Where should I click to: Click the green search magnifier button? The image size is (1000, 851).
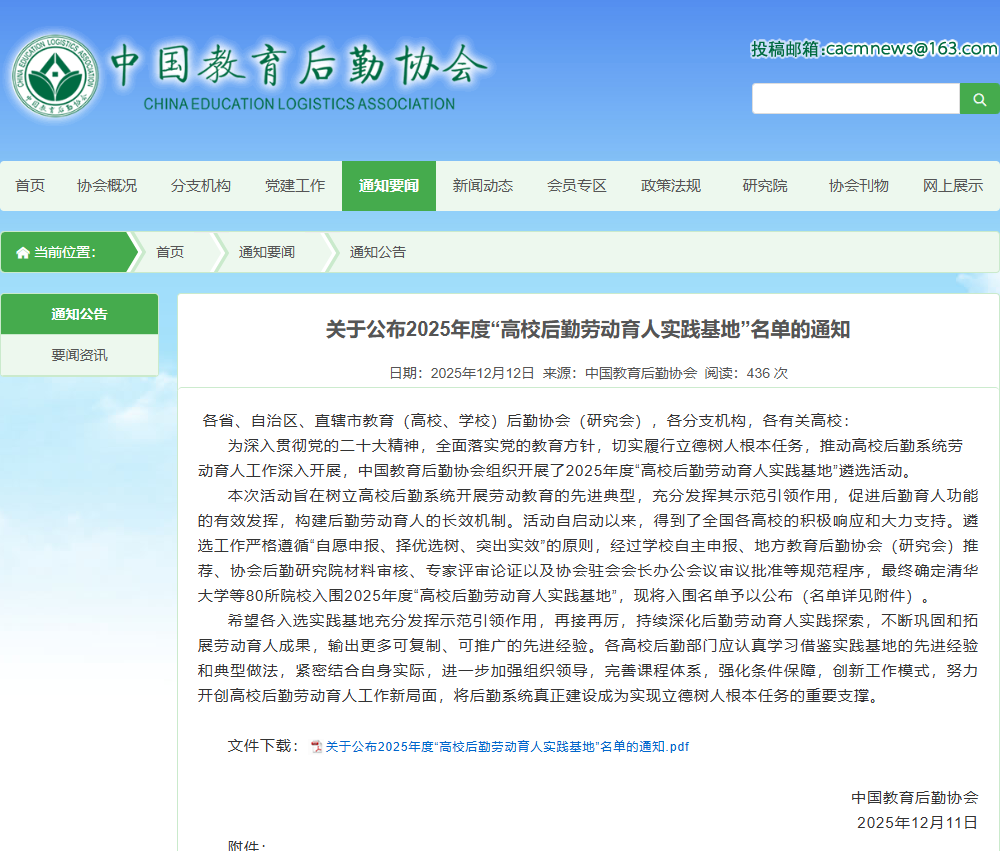point(979,98)
